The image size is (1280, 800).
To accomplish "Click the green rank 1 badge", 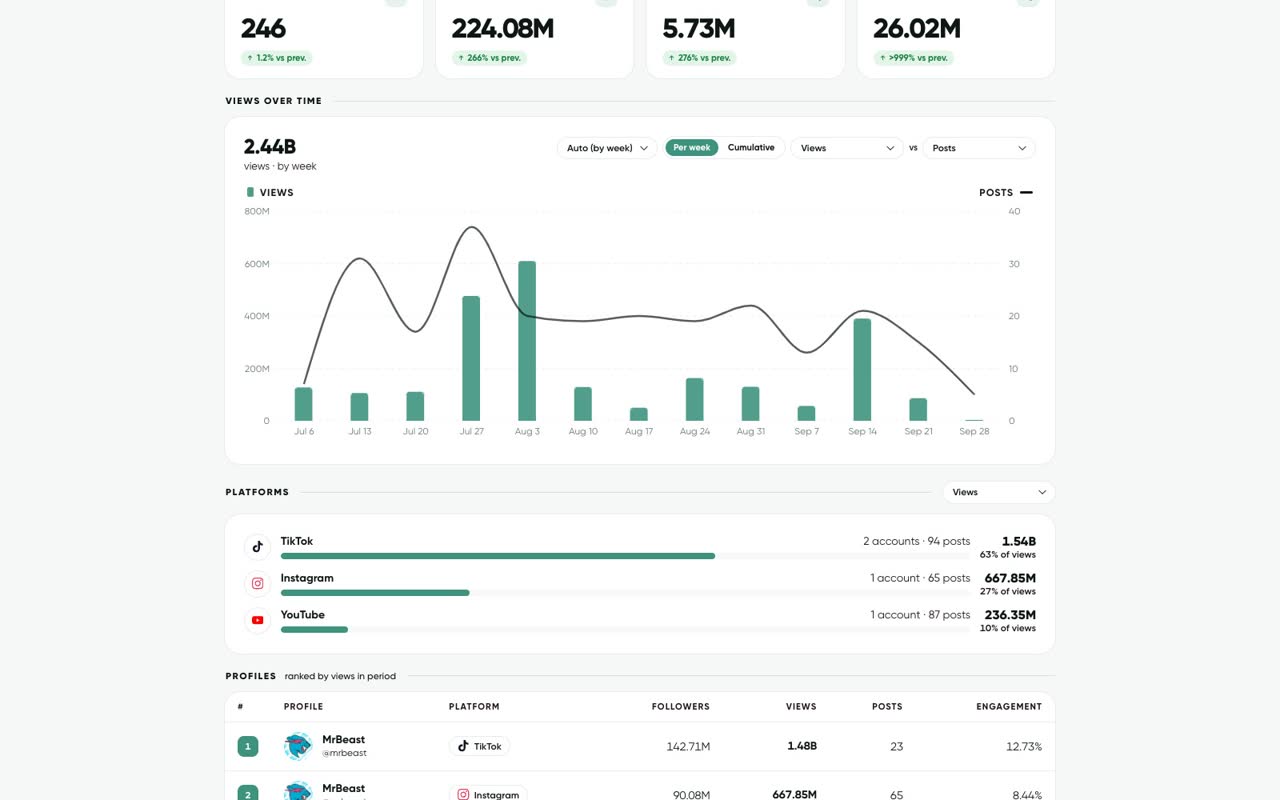I will tap(247, 746).
